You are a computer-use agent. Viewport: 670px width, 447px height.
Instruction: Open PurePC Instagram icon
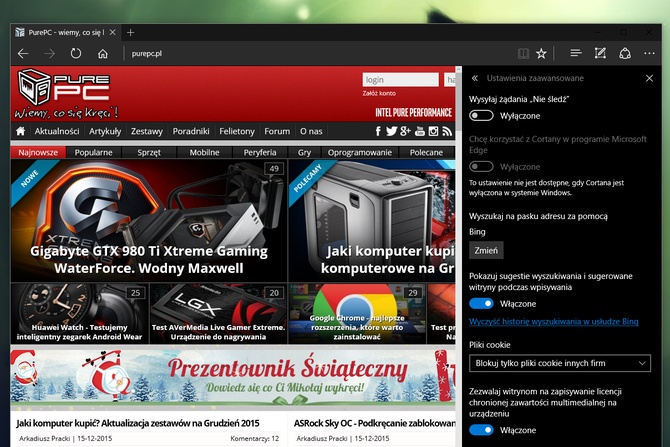click(x=433, y=131)
